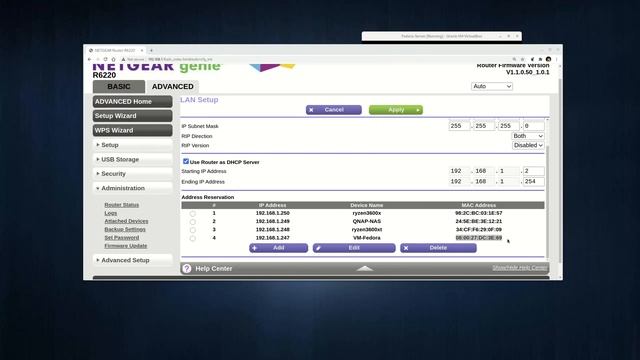Select the NETGEAR Router R6220 browser tab

point(116,50)
